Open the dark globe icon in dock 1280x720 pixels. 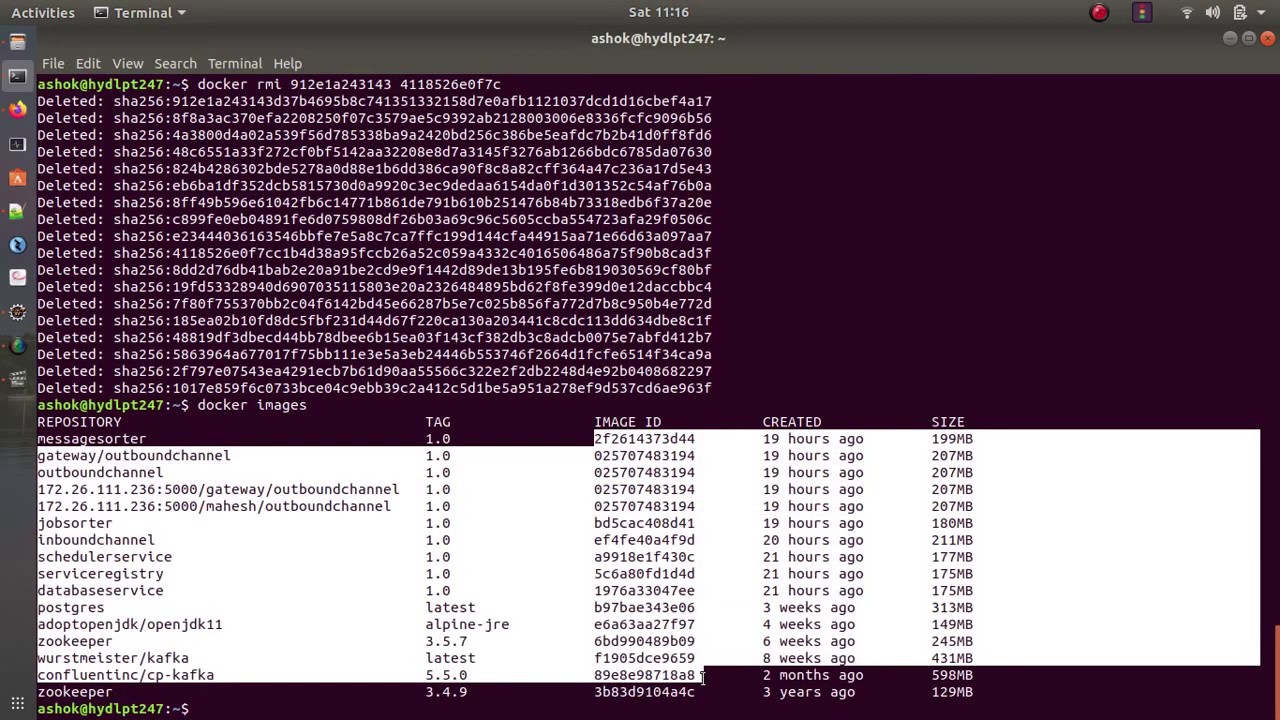click(17, 346)
